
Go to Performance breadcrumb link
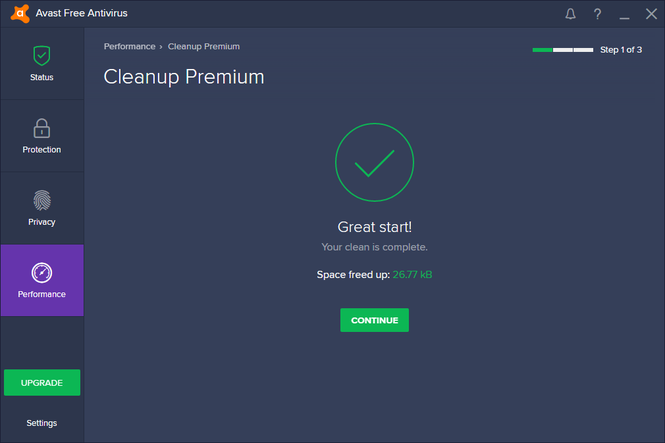point(129,47)
